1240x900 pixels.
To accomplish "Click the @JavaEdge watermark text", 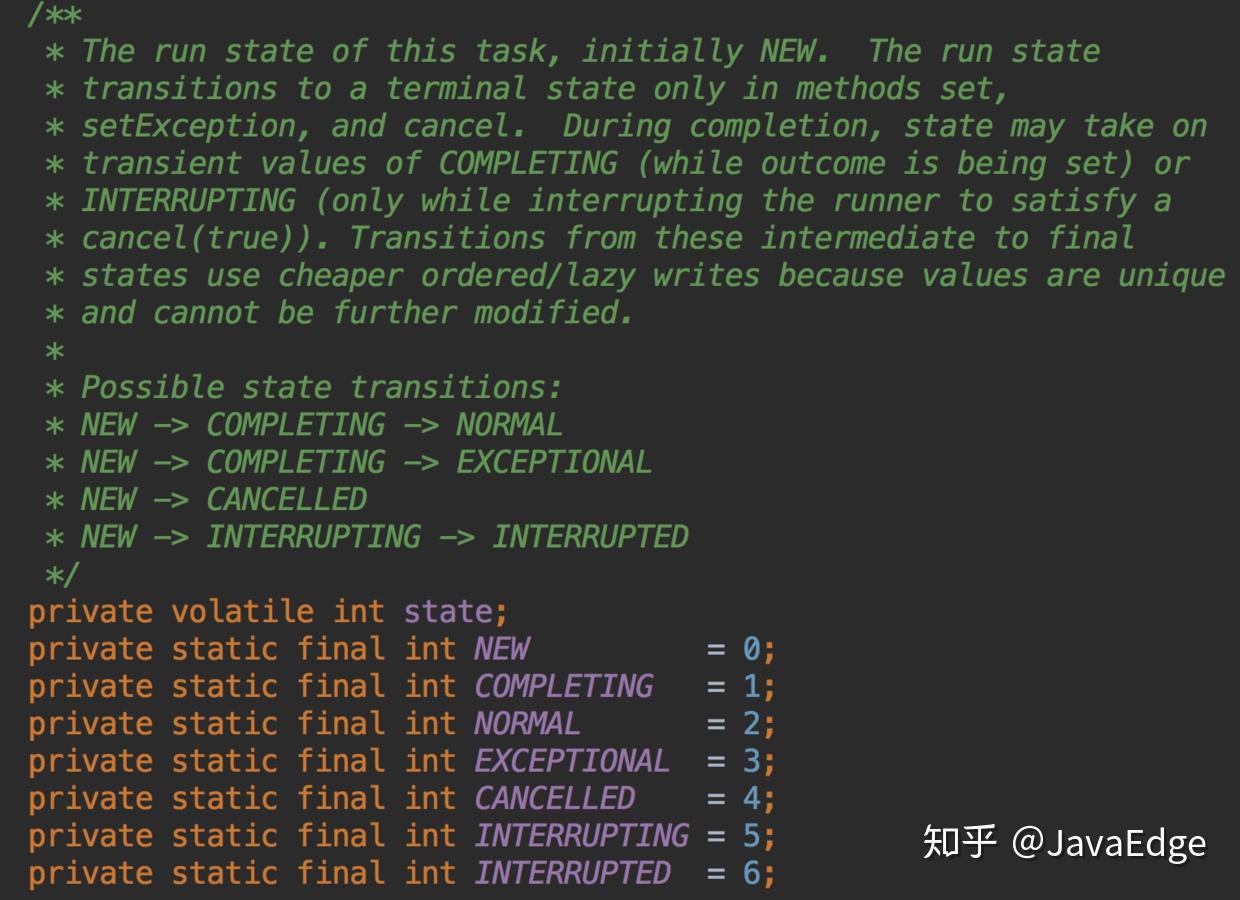I will click(x=1108, y=843).
